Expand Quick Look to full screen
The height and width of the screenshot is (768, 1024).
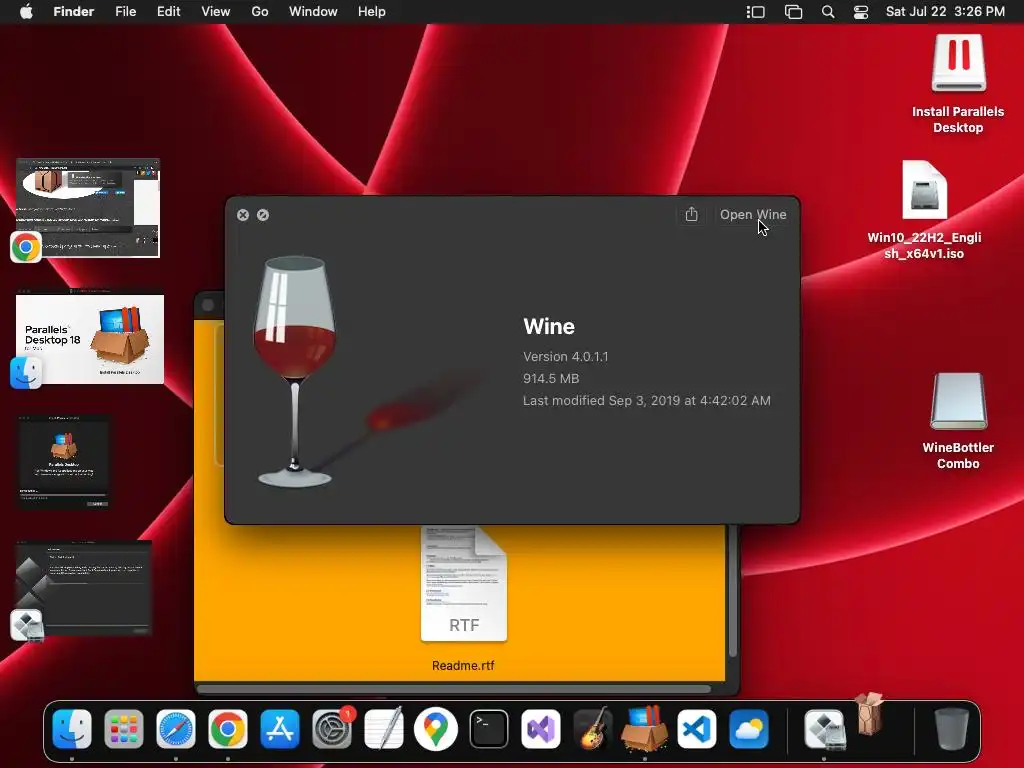click(263, 215)
